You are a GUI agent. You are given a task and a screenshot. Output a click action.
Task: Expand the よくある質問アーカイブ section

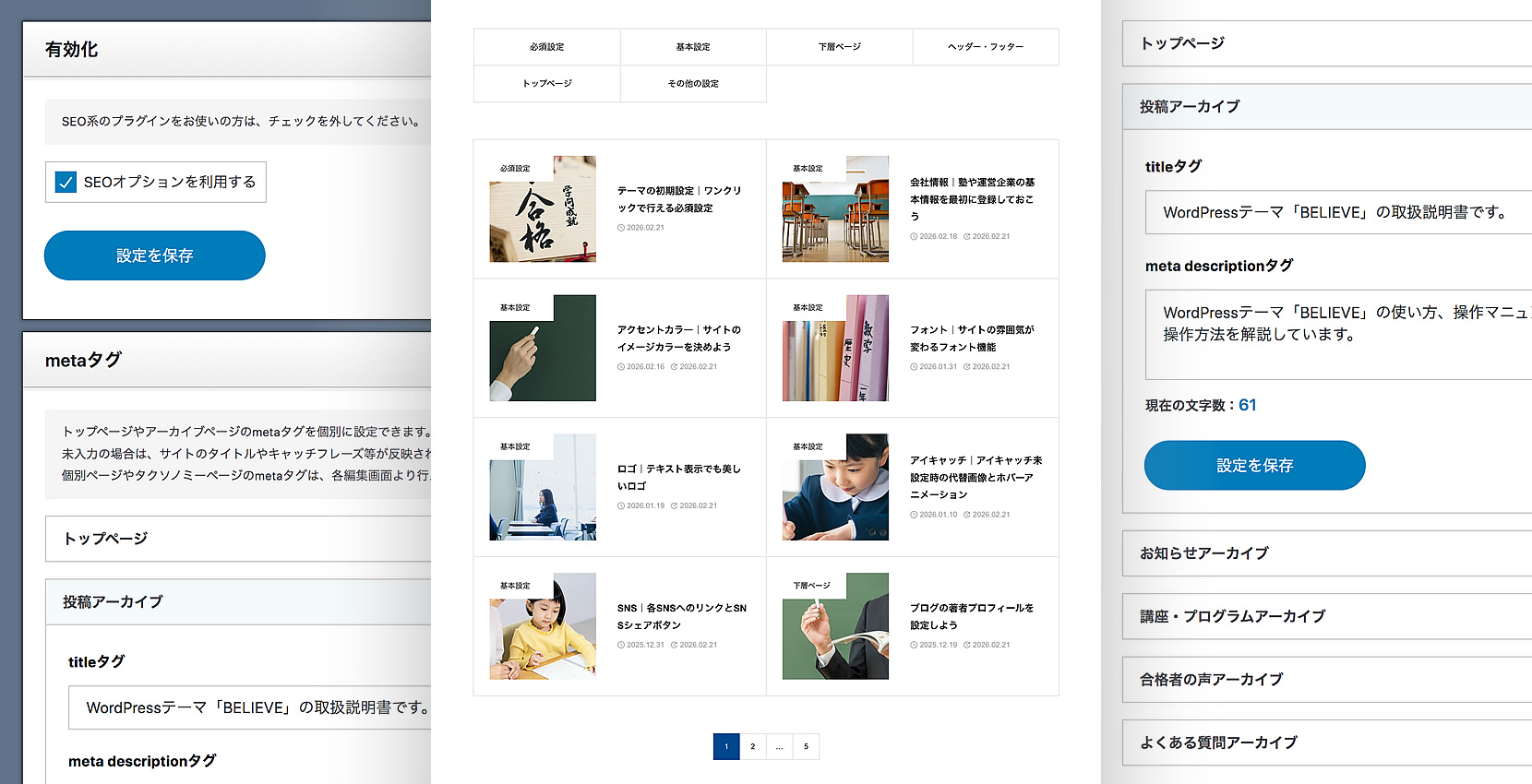[x=1325, y=742]
